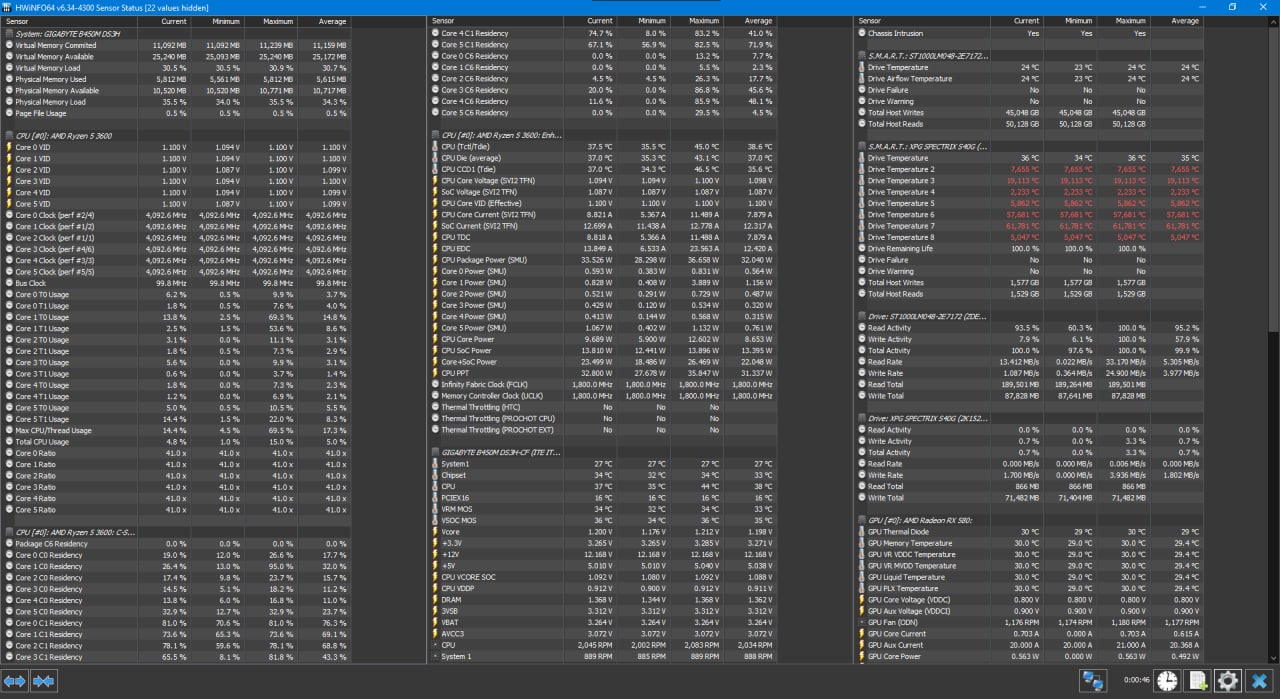Viewport: 1280px width, 699px height.
Task: Select the DRAM voltage row
Action: click(602, 600)
